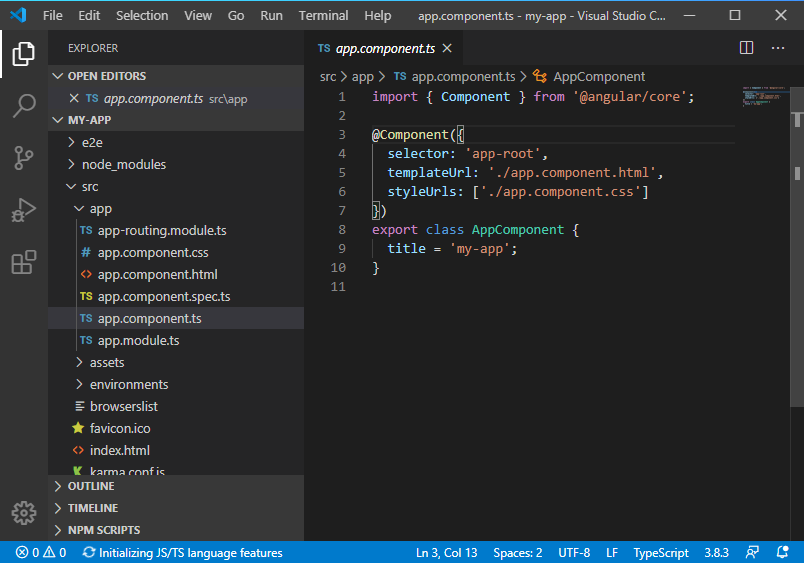Split the editor to the right
Image resolution: width=804 pixels, height=563 pixels.
(746, 48)
